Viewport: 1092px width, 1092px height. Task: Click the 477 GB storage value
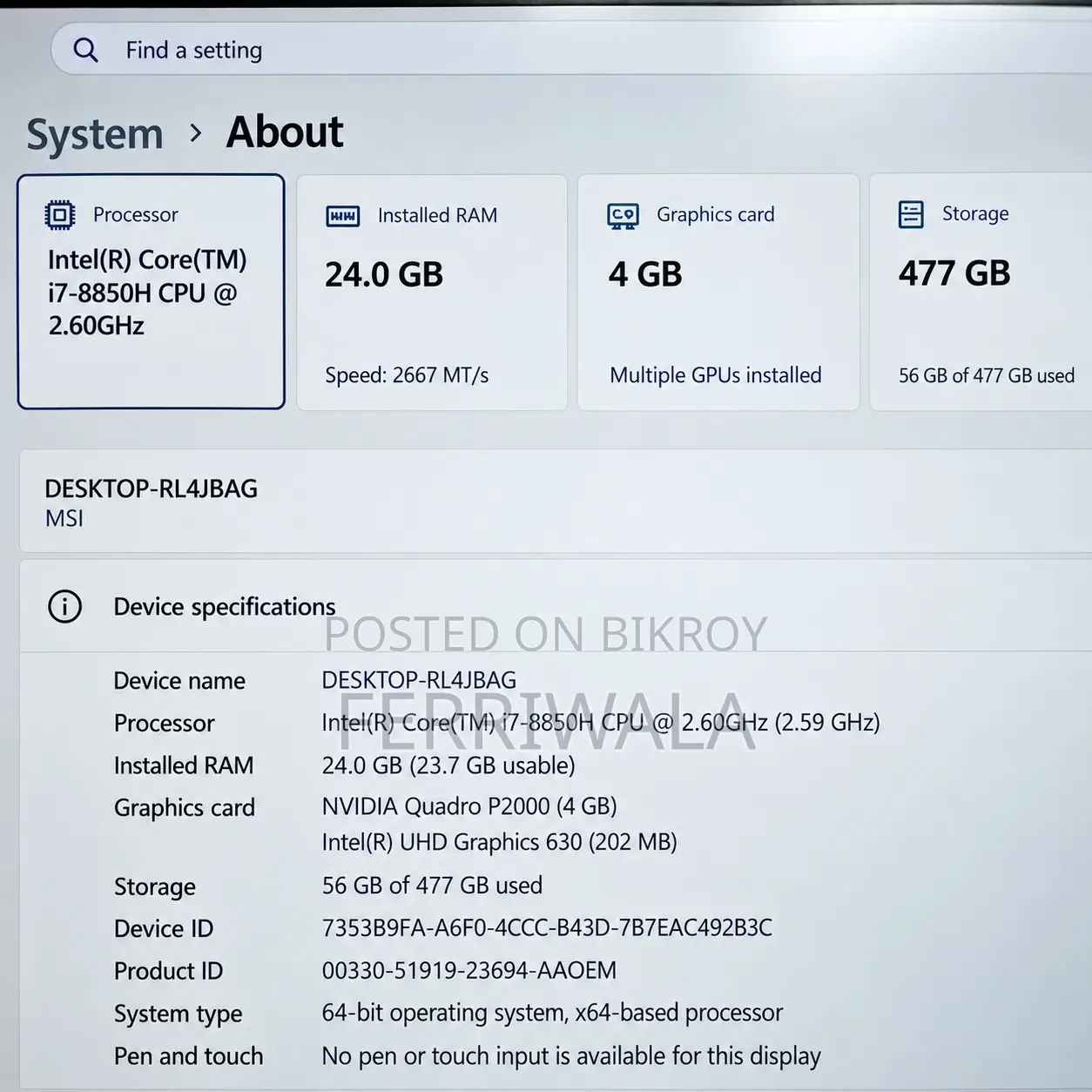tap(954, 273)
